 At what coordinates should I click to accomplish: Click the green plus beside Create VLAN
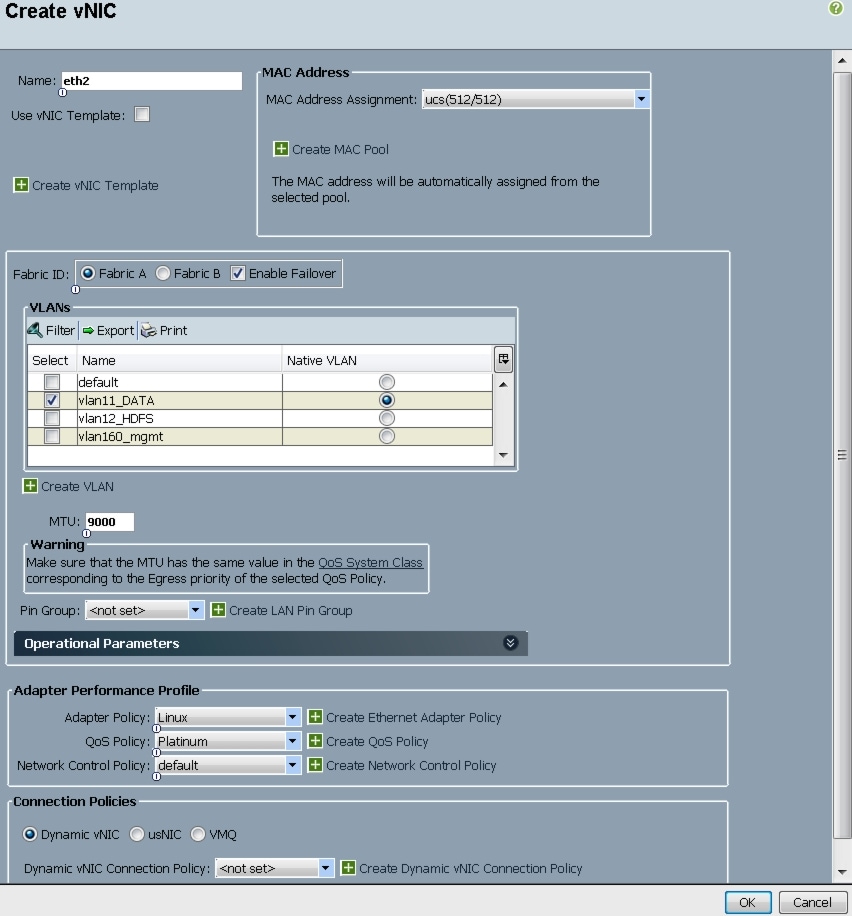[x=30, y=486]
